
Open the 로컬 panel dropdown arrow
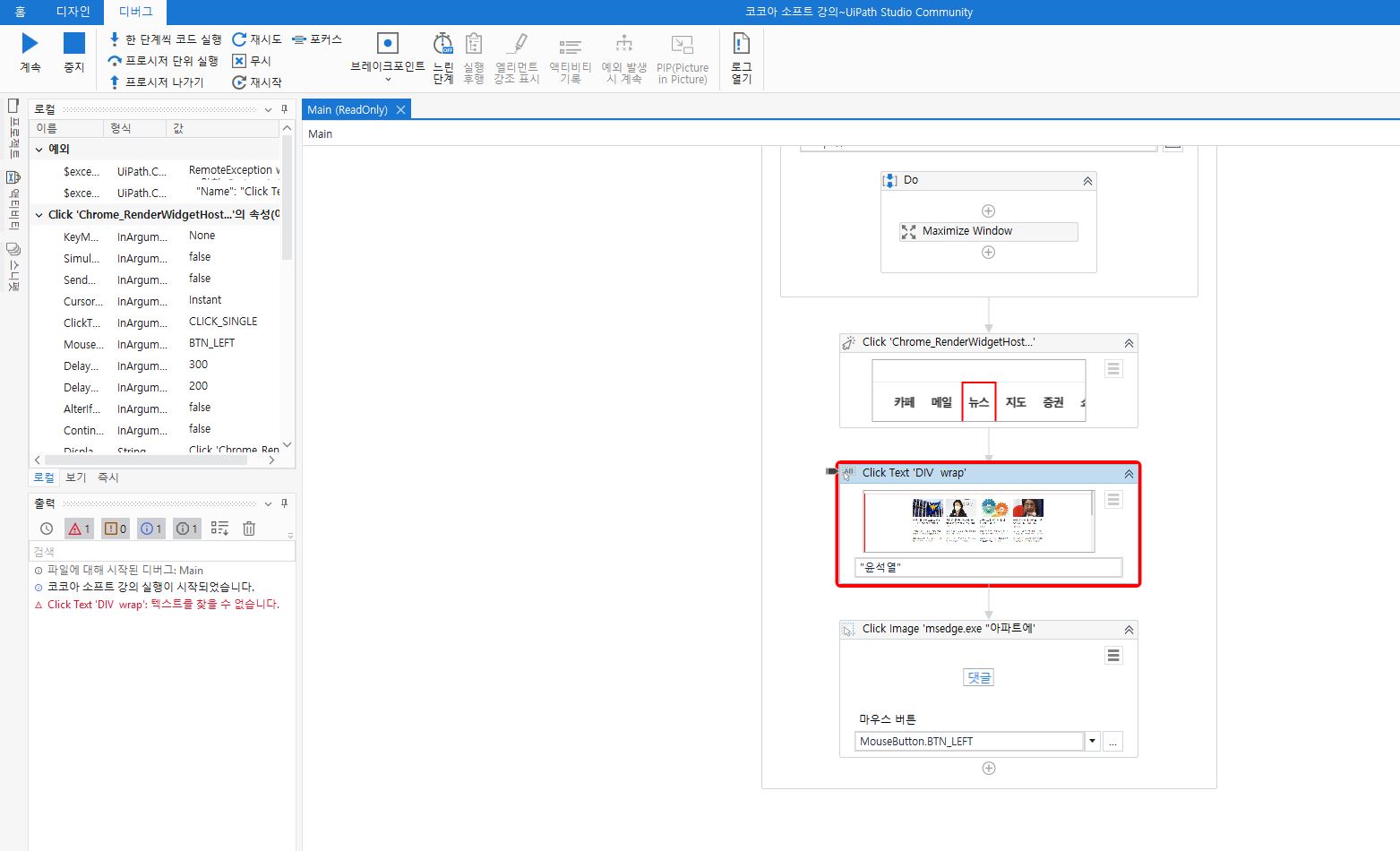point(268,109)
